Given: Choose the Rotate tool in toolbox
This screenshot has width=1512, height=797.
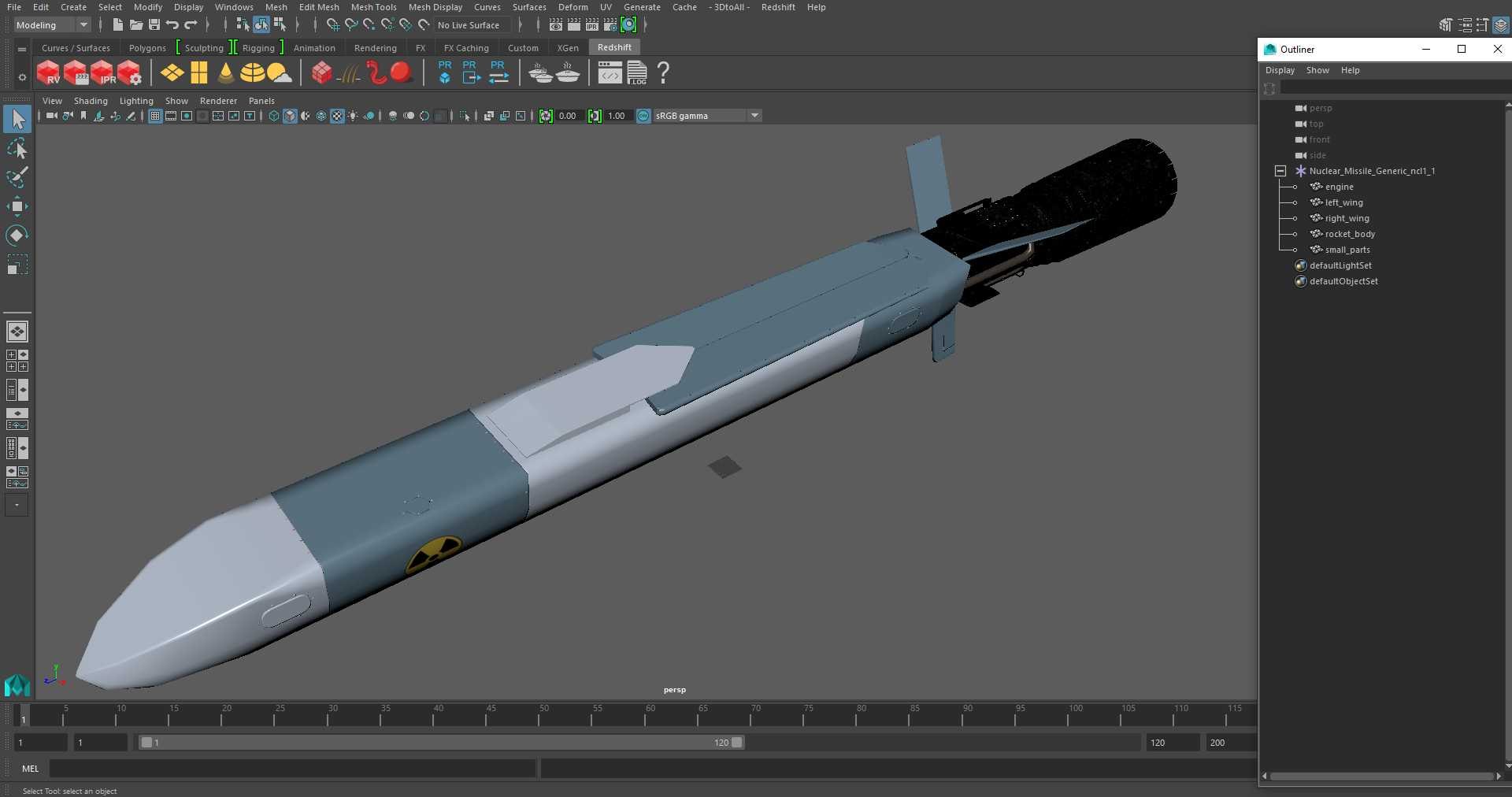Looking at the screenshot, I should pos(17,235).
